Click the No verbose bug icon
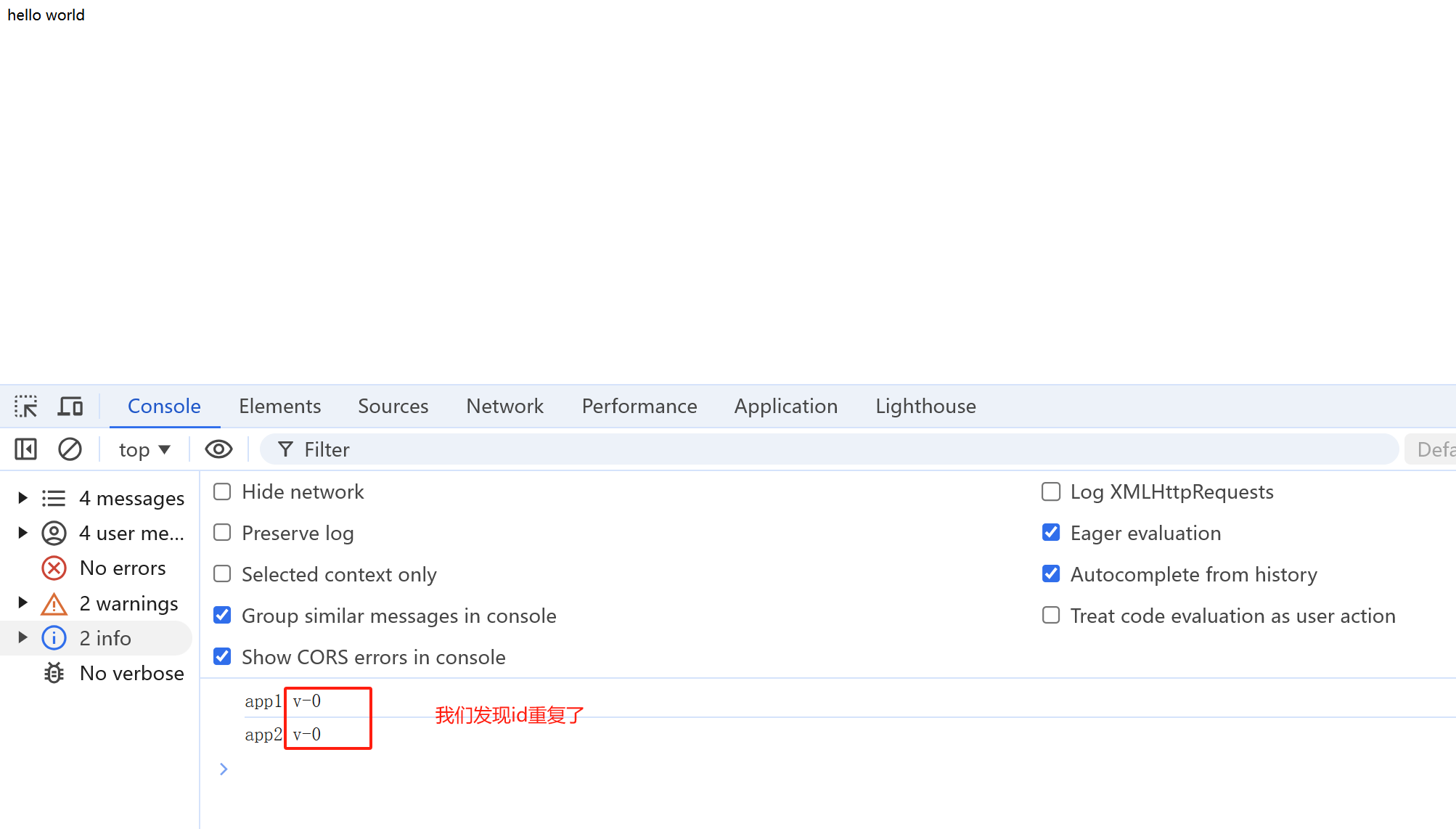Image resolution: width=1456 pixels, height=829 pixels. click(x=54, y=674)
